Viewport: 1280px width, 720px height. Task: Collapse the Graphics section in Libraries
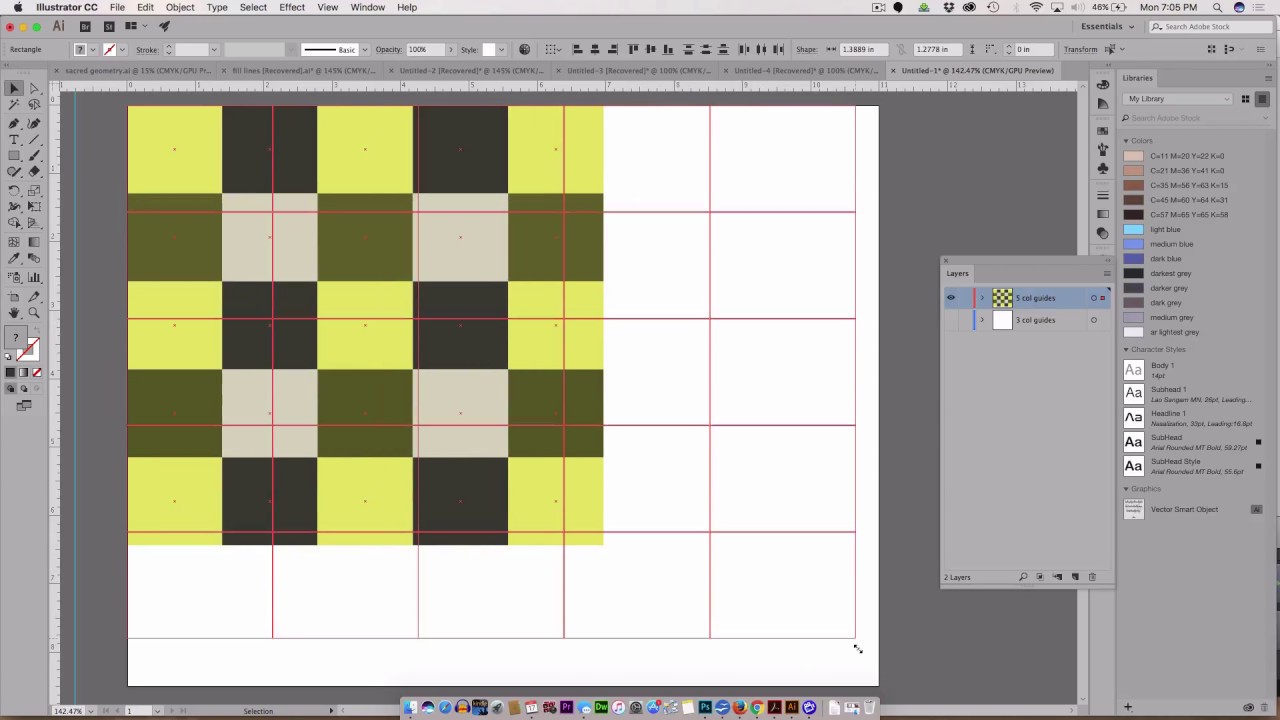[1126, 489]
